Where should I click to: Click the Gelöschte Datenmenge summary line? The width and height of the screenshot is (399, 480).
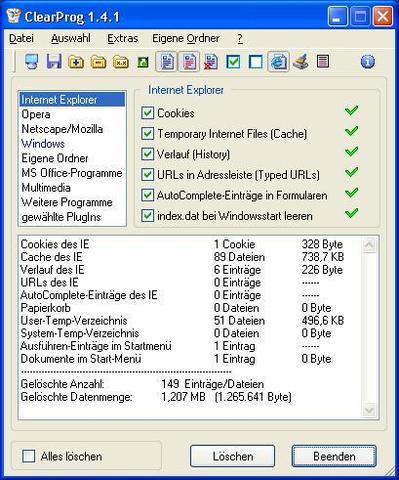click(x=156, y=397)
